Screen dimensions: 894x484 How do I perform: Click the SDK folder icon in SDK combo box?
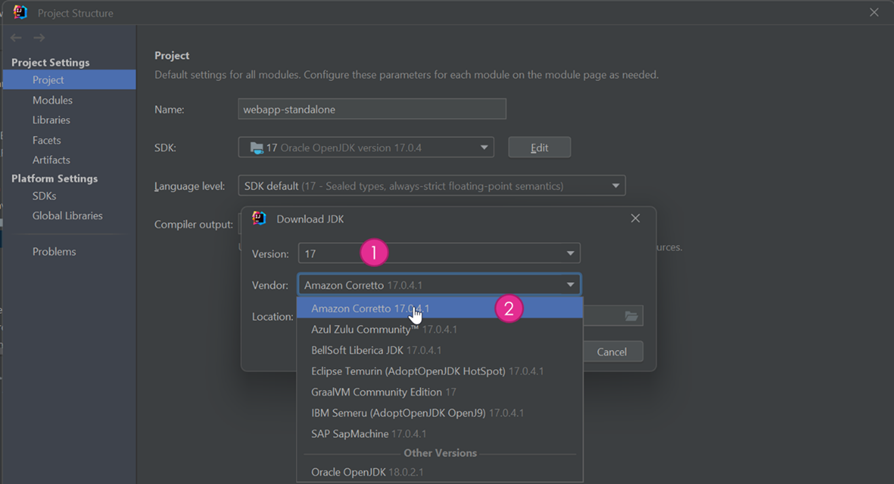pos(257,148)
